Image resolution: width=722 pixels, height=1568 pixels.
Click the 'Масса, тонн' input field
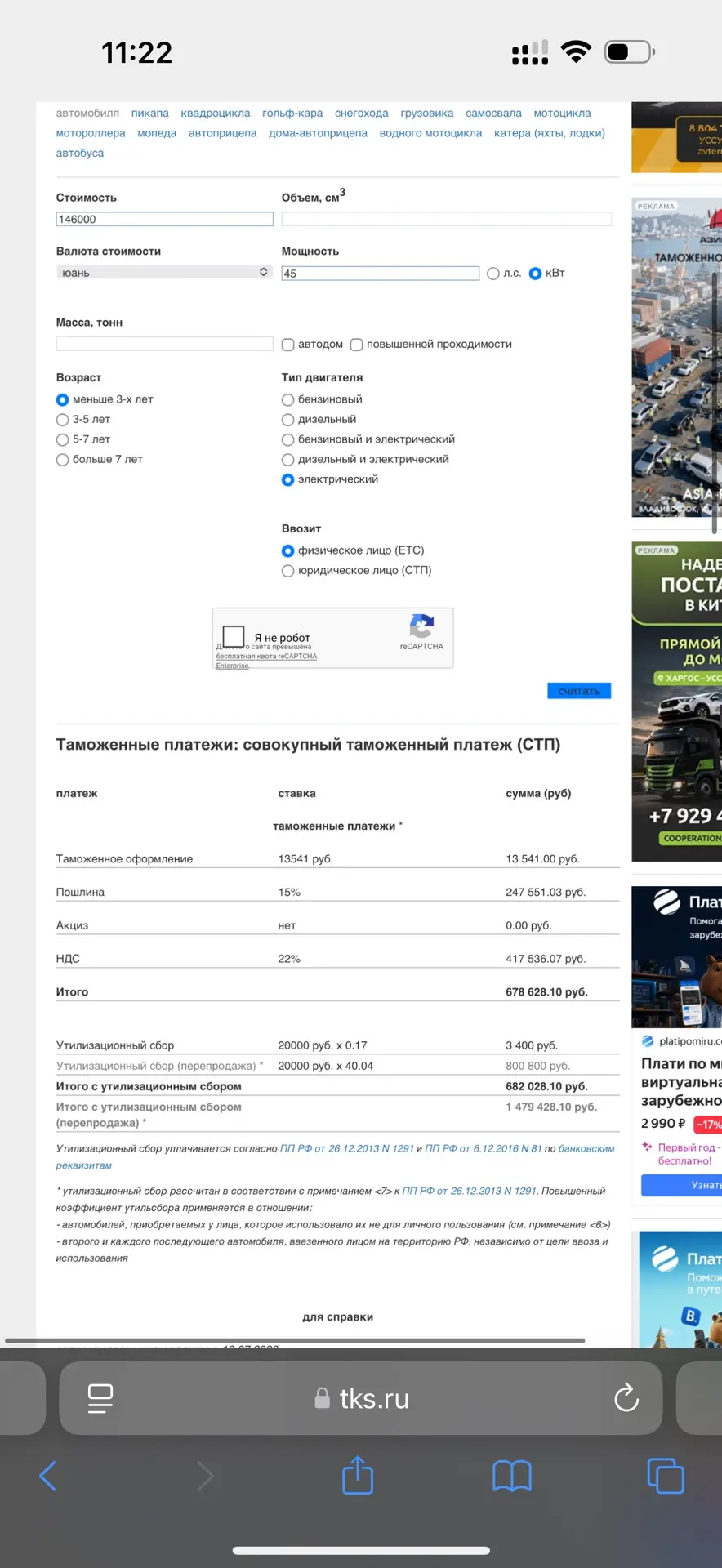coord(164,344)
